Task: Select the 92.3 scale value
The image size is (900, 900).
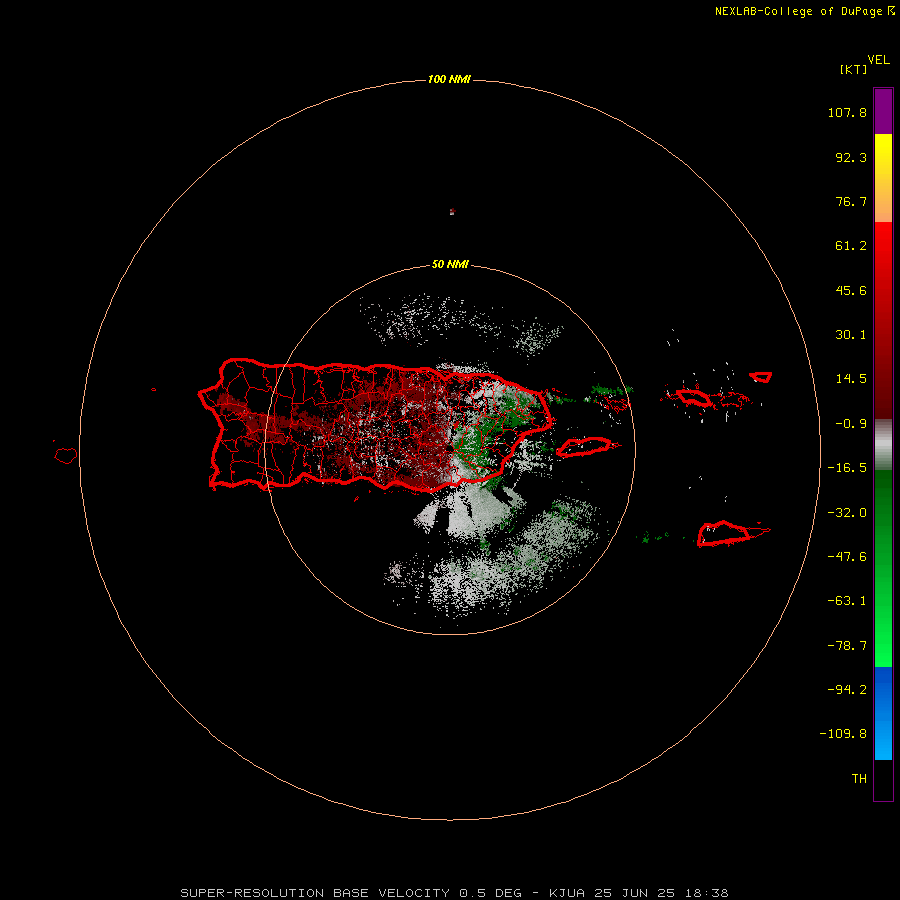Action: click(851, 157)
